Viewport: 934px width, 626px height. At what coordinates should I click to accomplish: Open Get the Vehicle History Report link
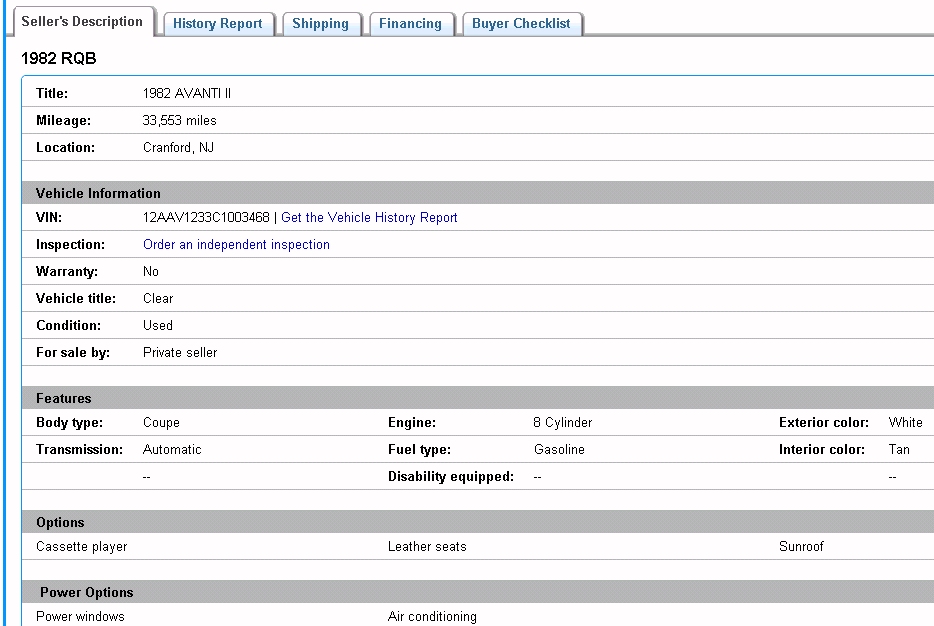tap(369, 217)
